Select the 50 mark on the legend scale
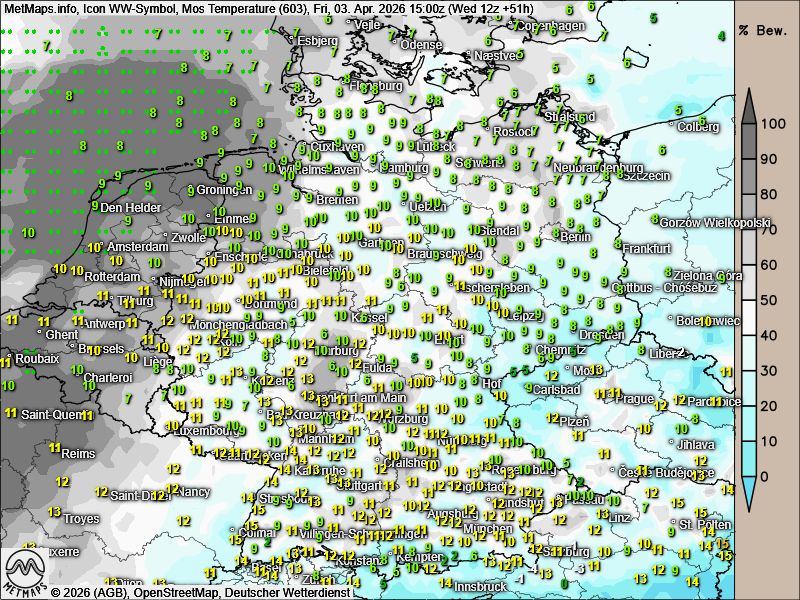The image size is (800, 600). [x=770, y=299]
